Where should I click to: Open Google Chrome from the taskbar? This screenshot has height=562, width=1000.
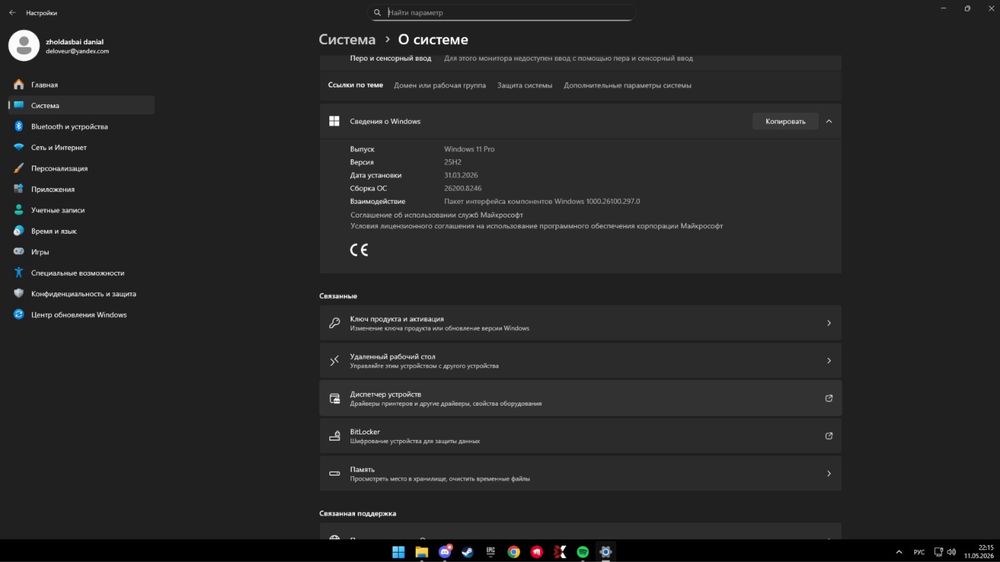[x=513, y=552]
